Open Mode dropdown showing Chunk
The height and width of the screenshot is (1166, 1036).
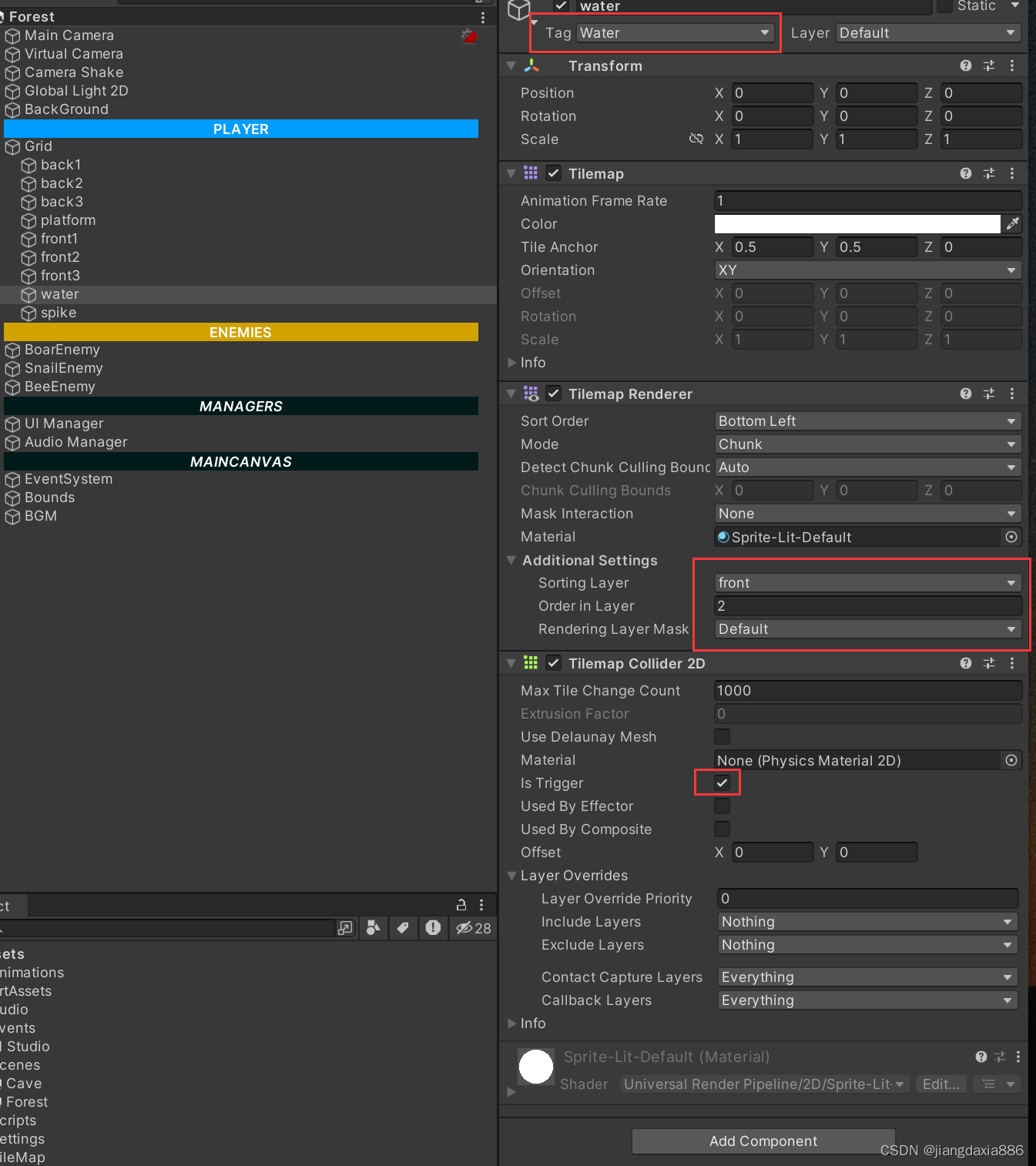click(x=868, y=444)
